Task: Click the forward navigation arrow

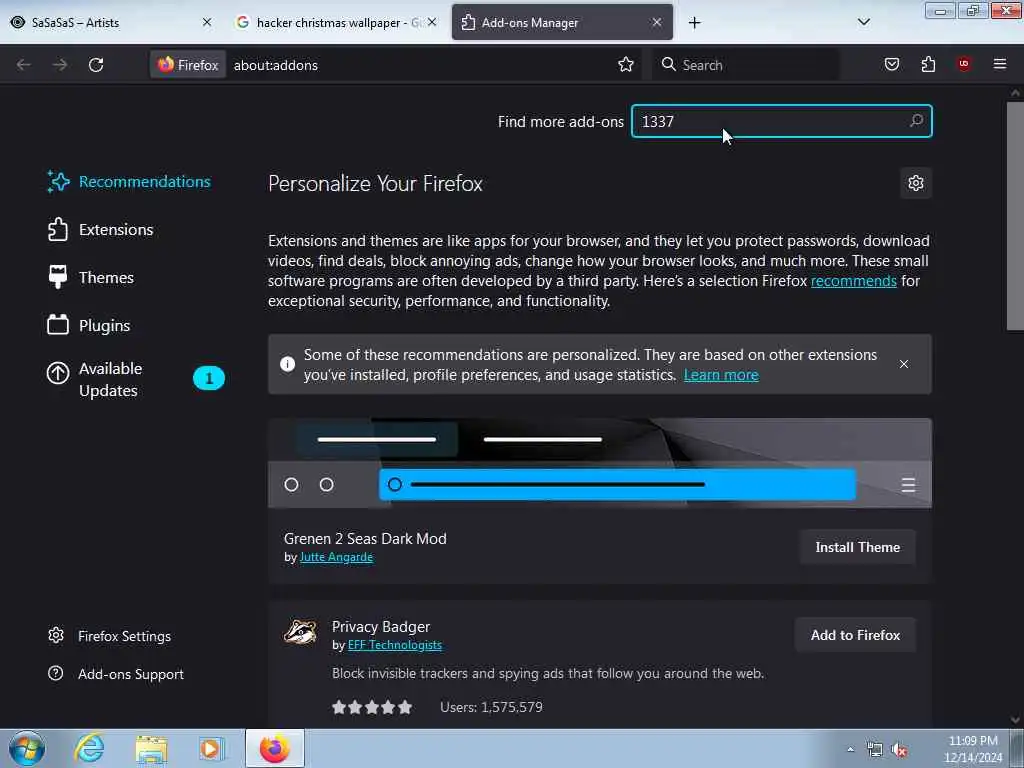Action: pos(59,65)
